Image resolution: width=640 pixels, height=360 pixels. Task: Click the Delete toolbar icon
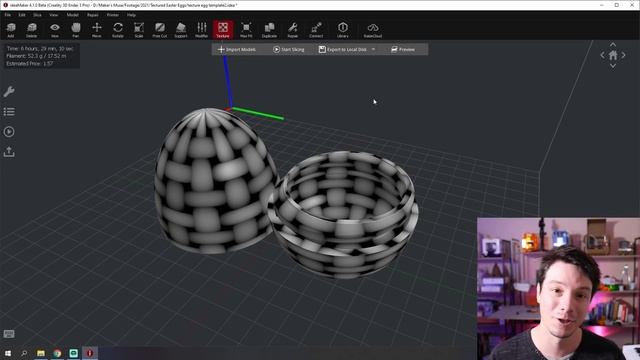(x=32, y=30)
